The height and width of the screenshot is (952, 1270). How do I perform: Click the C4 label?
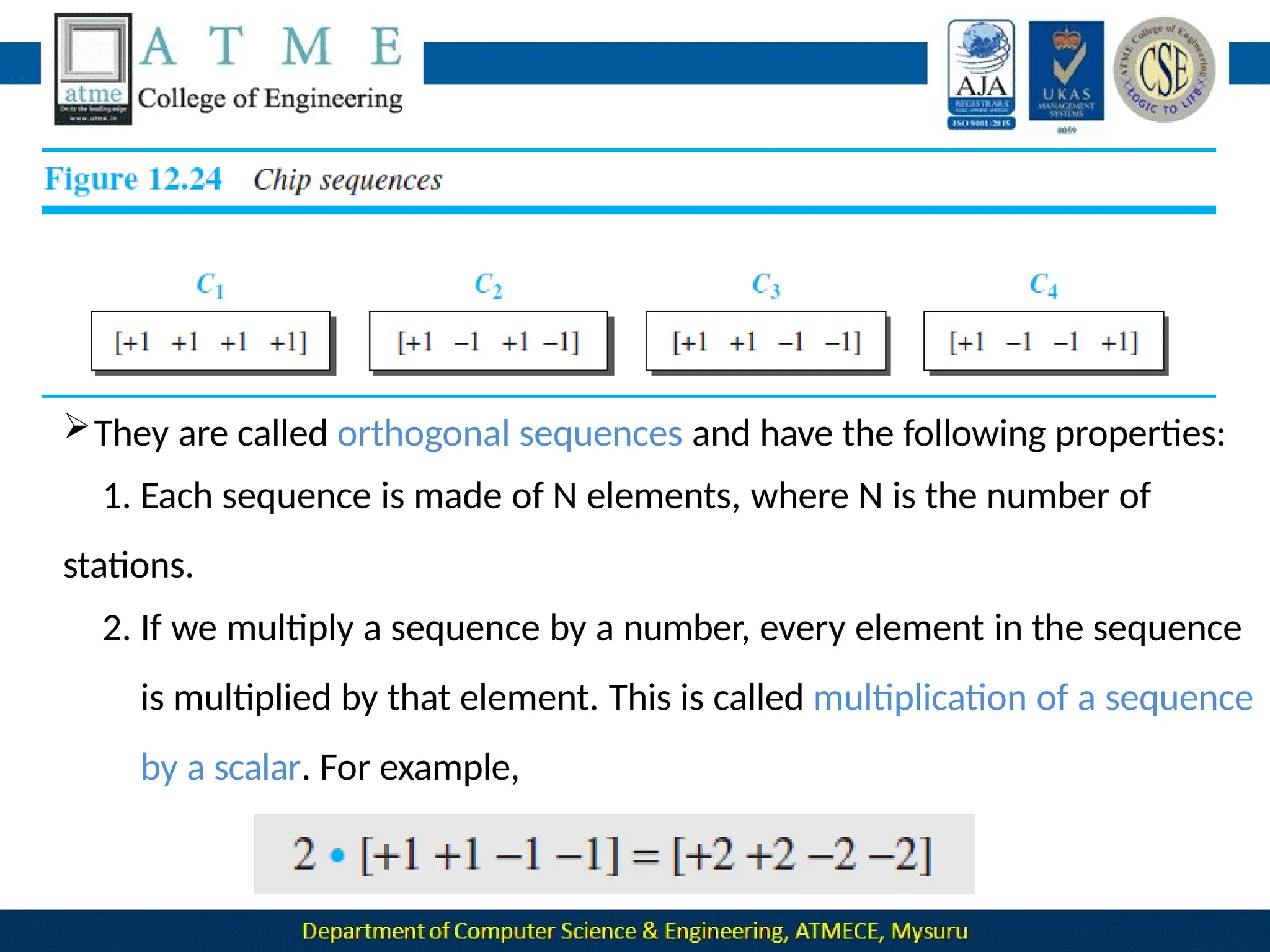click(x=1044, y=286)
